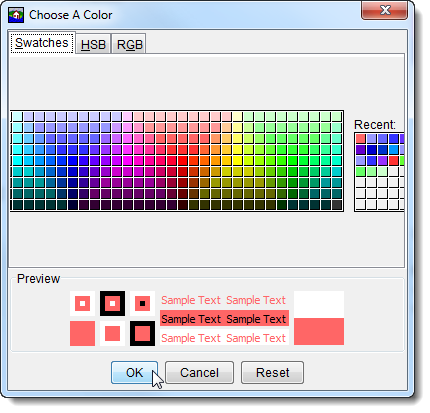Select the Swatches tab
This screenshot has width=430, height=413.
coord(42,43)
